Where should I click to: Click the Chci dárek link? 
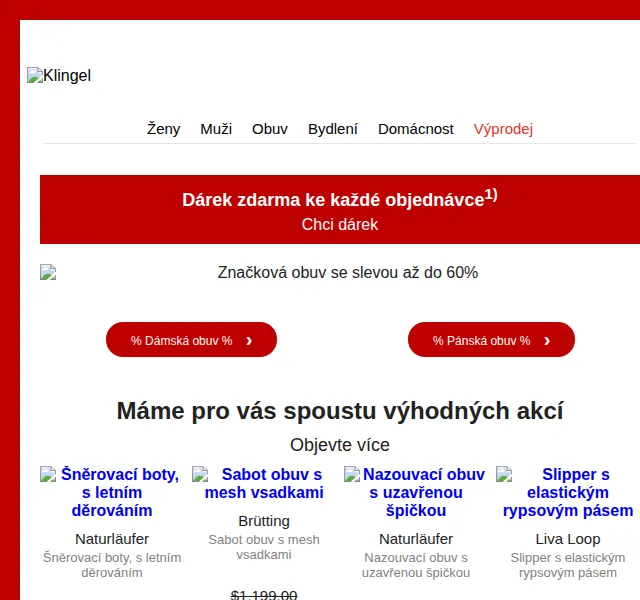(340, 224)
